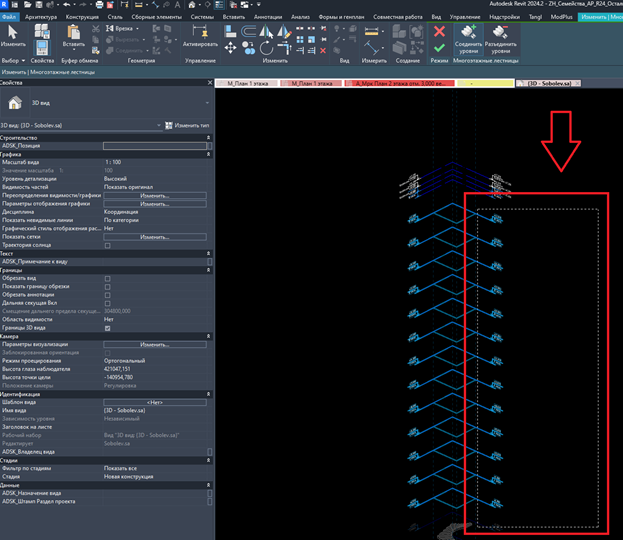Click the ADSK_Позиция value field
The image size is (623, 540).
pos(155,146)
